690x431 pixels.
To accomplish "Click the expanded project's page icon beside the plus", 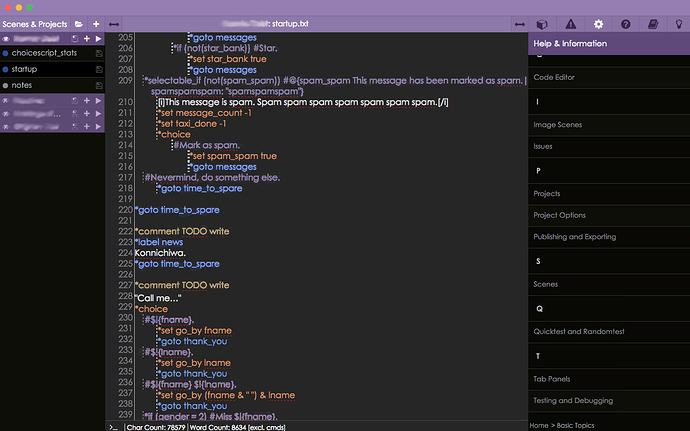I will [x=75, y=39].
